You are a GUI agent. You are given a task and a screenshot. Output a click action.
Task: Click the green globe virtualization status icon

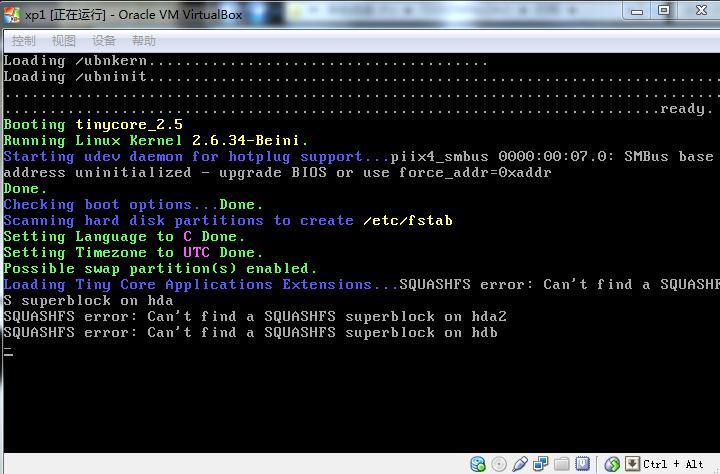[x=612, y=464]
